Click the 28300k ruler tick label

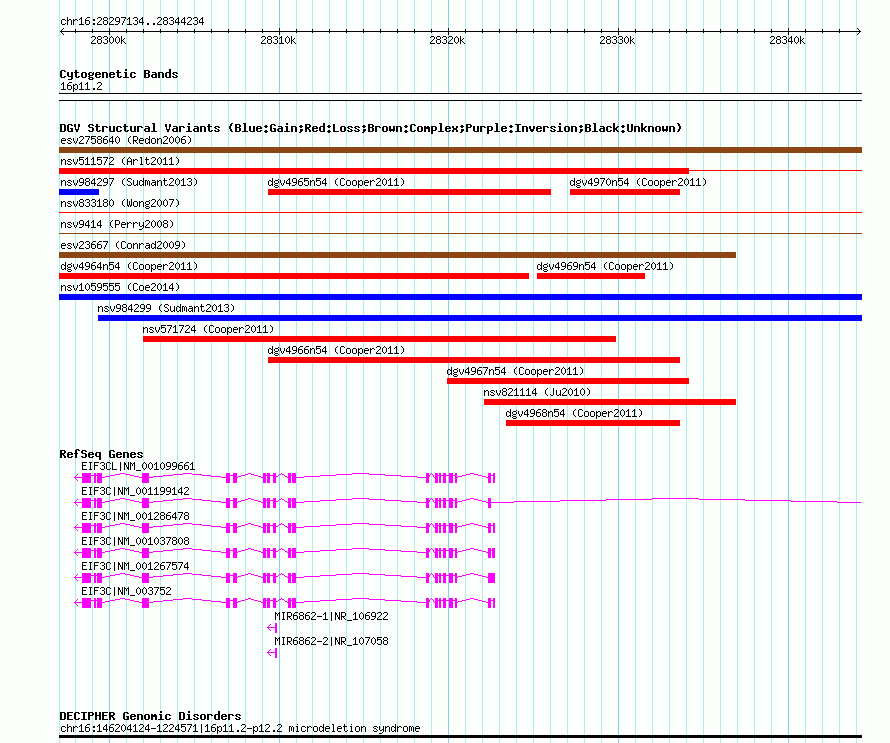[108, 40]
